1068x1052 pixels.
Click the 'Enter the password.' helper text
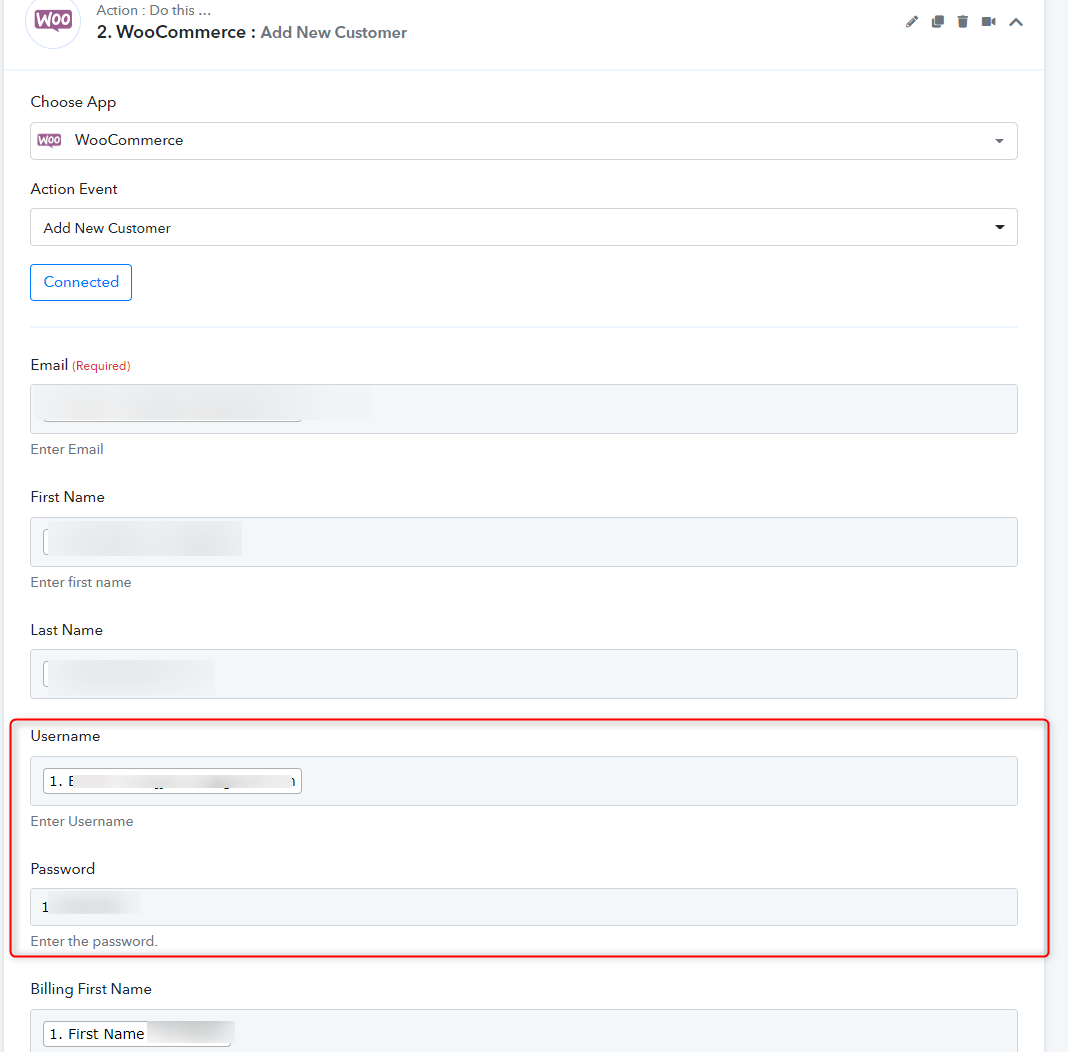[x=94, y=941]
